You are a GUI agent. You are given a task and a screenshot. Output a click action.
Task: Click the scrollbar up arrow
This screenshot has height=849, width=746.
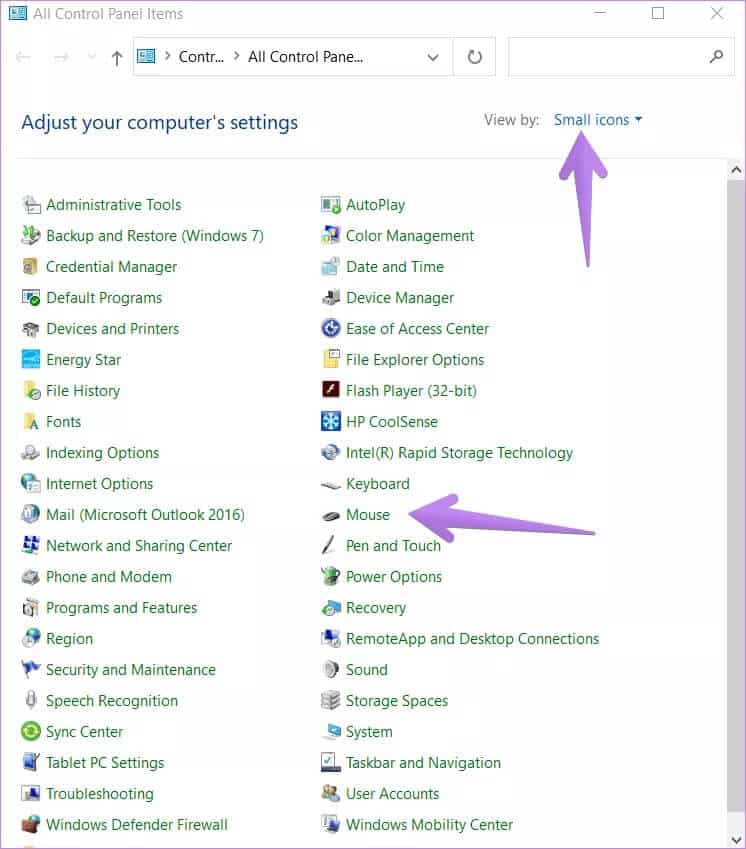tap(736, 170)
